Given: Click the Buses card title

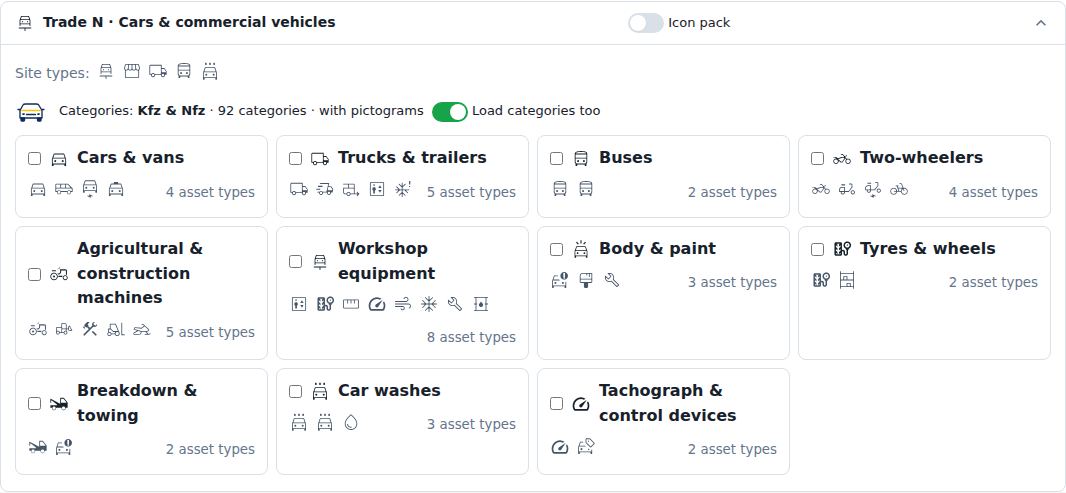Looking at the screenshot, I should [x=625, y=157].
